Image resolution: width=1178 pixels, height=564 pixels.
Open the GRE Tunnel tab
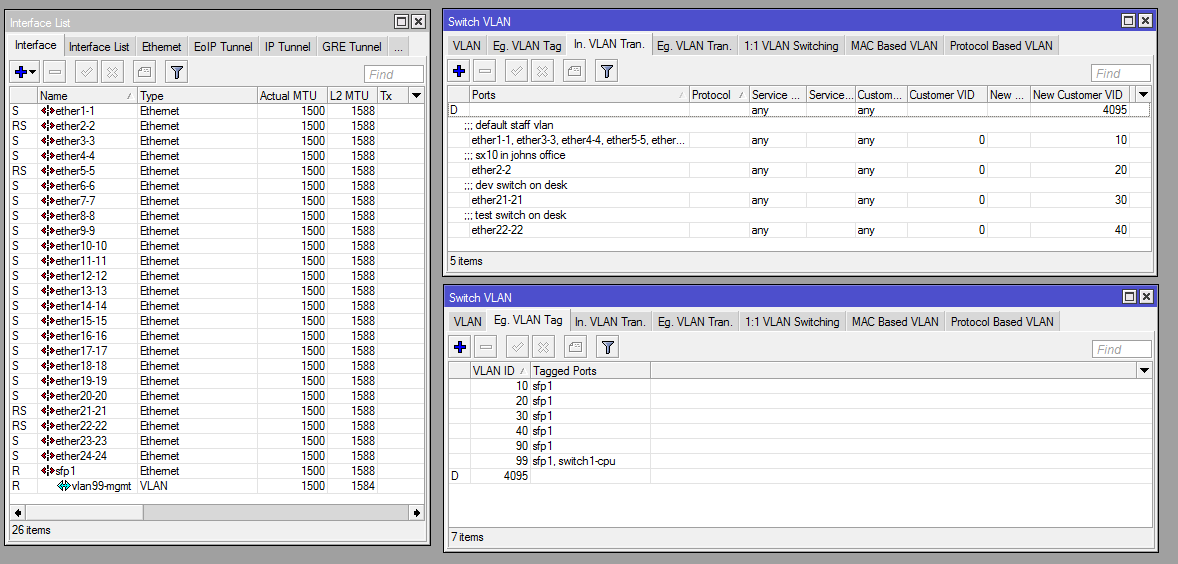coord(352,47)
